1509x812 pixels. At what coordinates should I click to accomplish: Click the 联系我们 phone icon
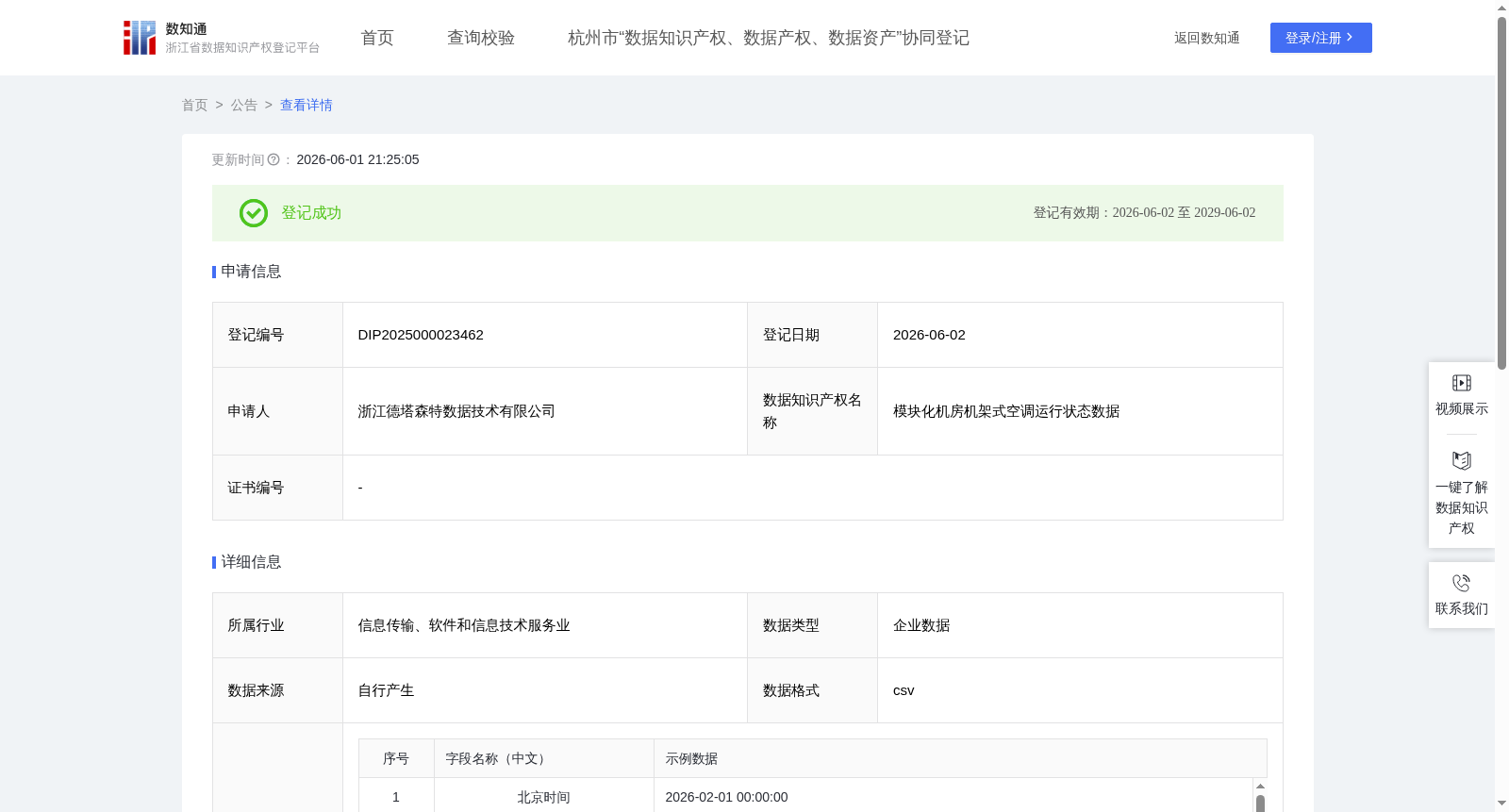coord(1462,583)
